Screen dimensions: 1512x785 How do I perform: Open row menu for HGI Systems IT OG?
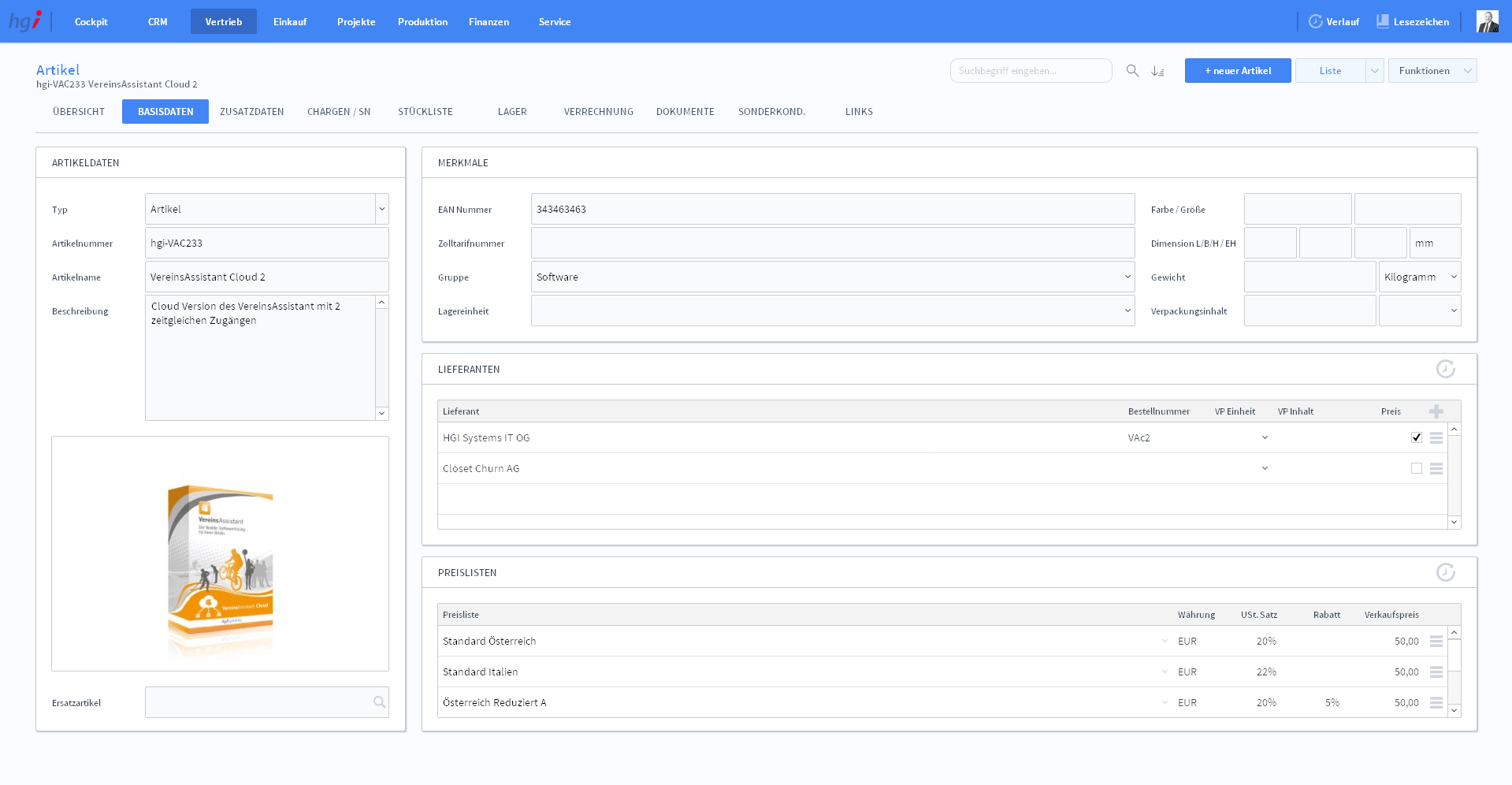tap(1436, 438)
